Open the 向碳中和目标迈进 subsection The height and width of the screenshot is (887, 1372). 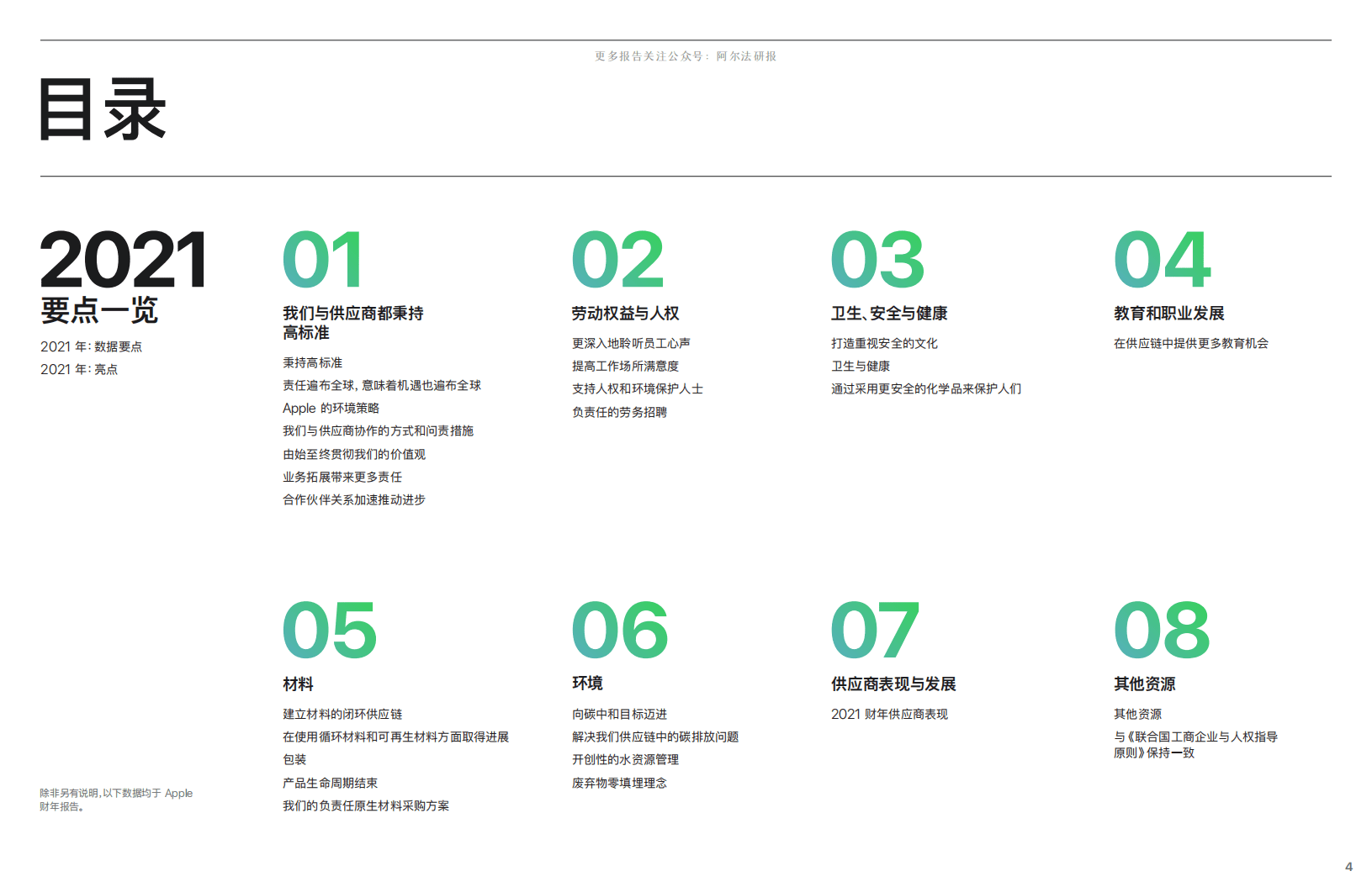tap(620, 714)
